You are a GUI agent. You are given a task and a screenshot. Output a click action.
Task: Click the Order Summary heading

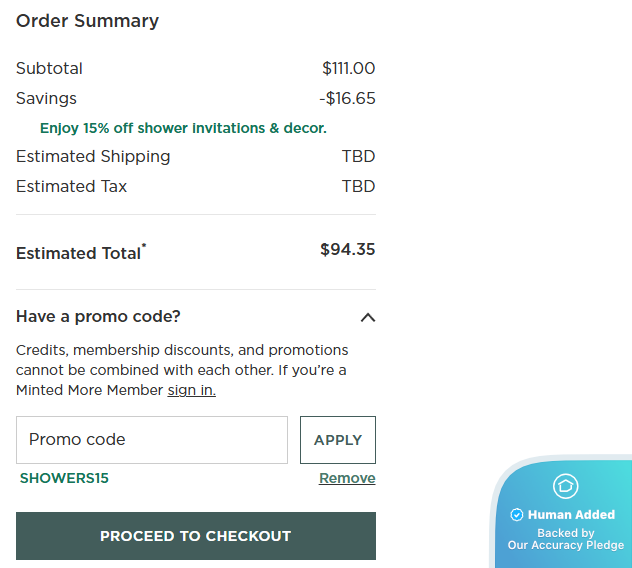coord(87,21)
